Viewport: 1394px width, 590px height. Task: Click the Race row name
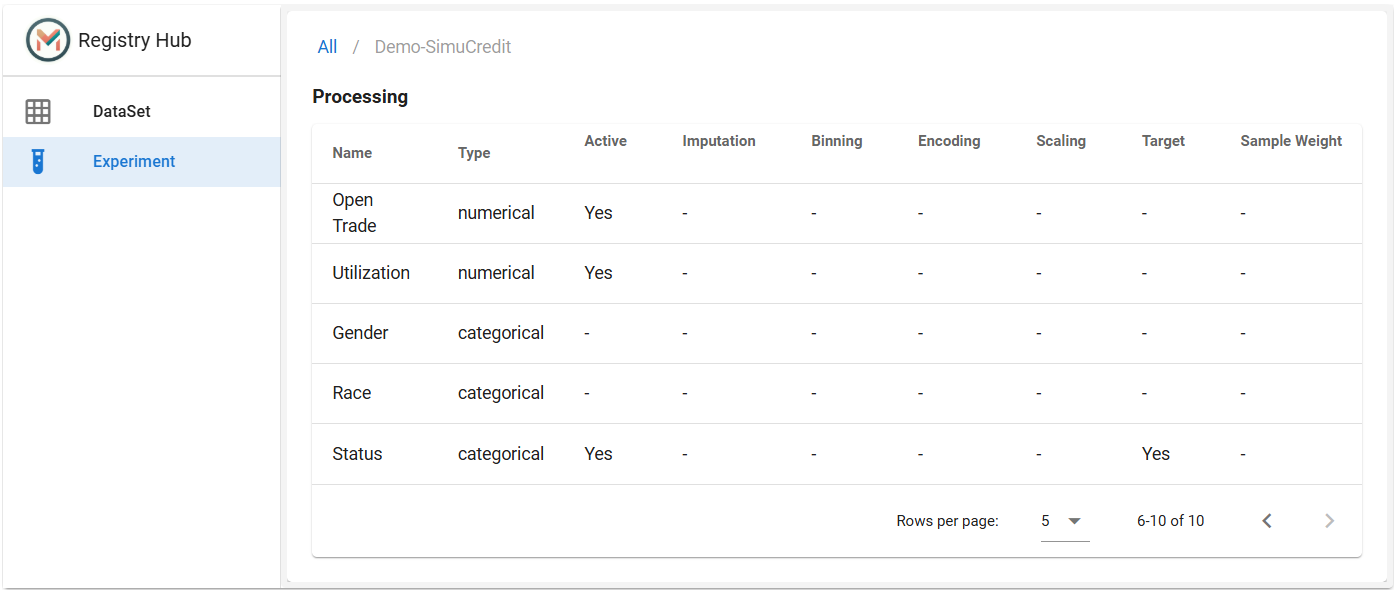pos(352,393)
